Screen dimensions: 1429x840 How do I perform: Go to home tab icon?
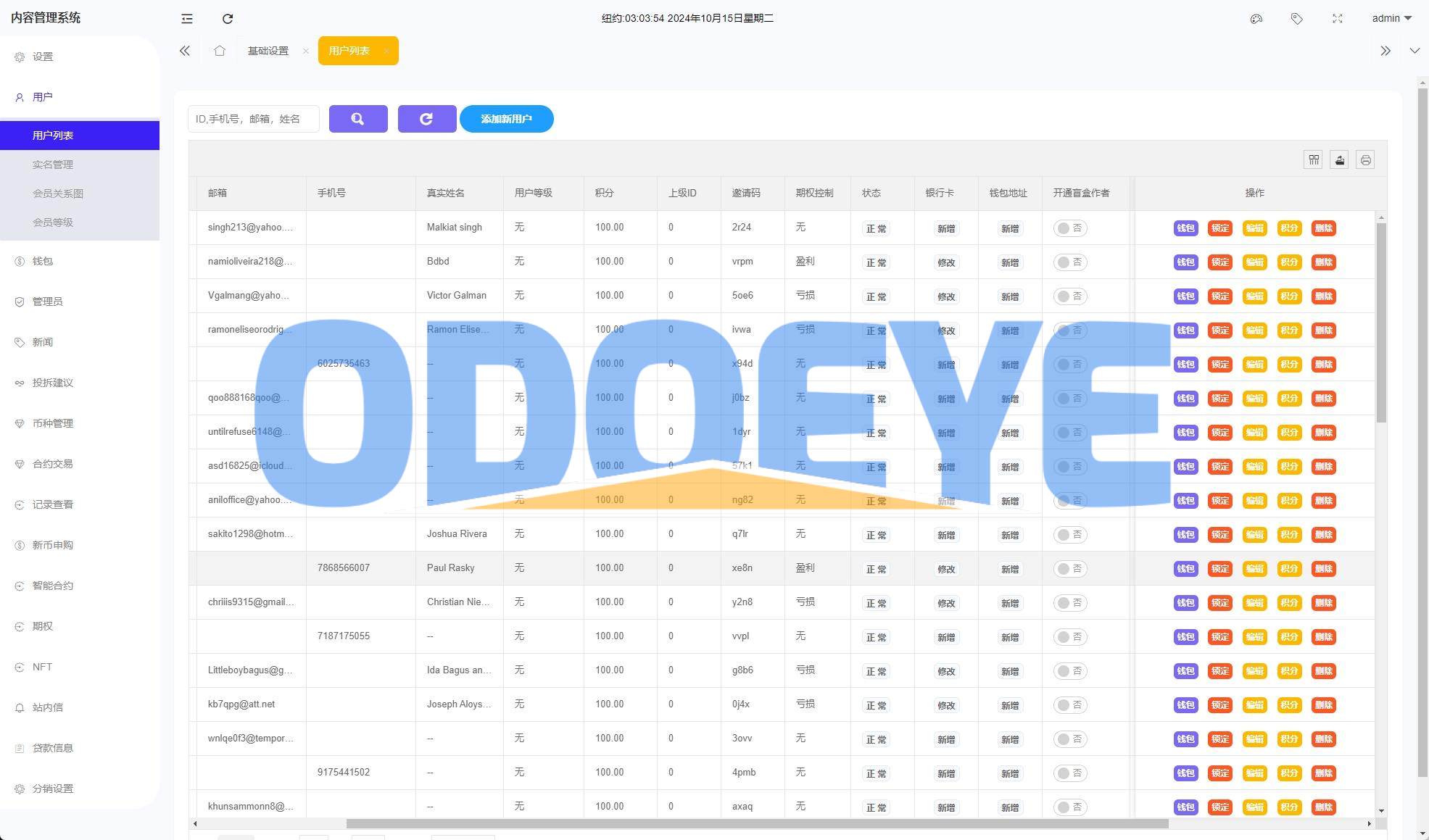pyautogui.click(x=220, y=51)
